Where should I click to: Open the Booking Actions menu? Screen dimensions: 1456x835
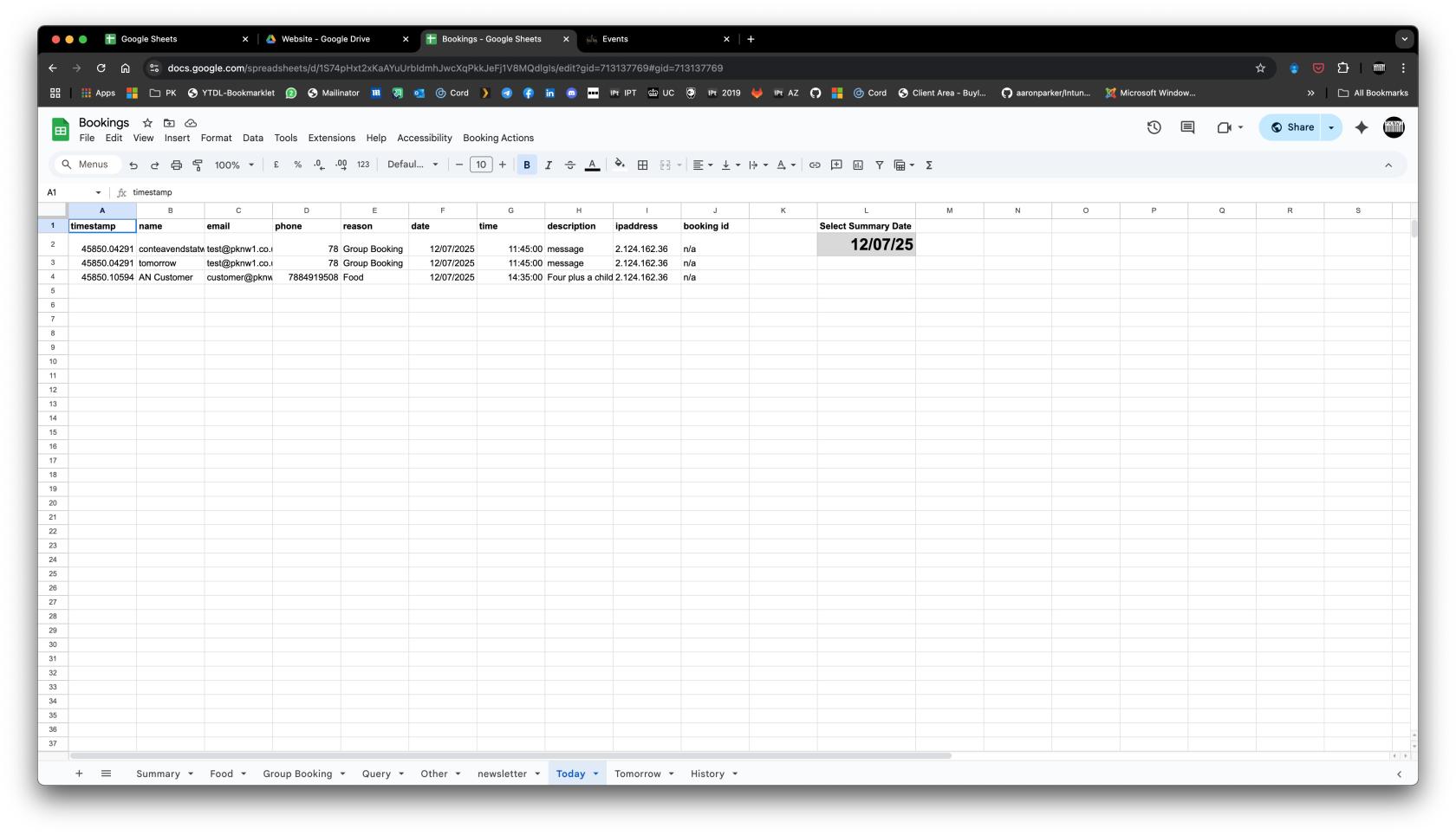tap(498, 138)
